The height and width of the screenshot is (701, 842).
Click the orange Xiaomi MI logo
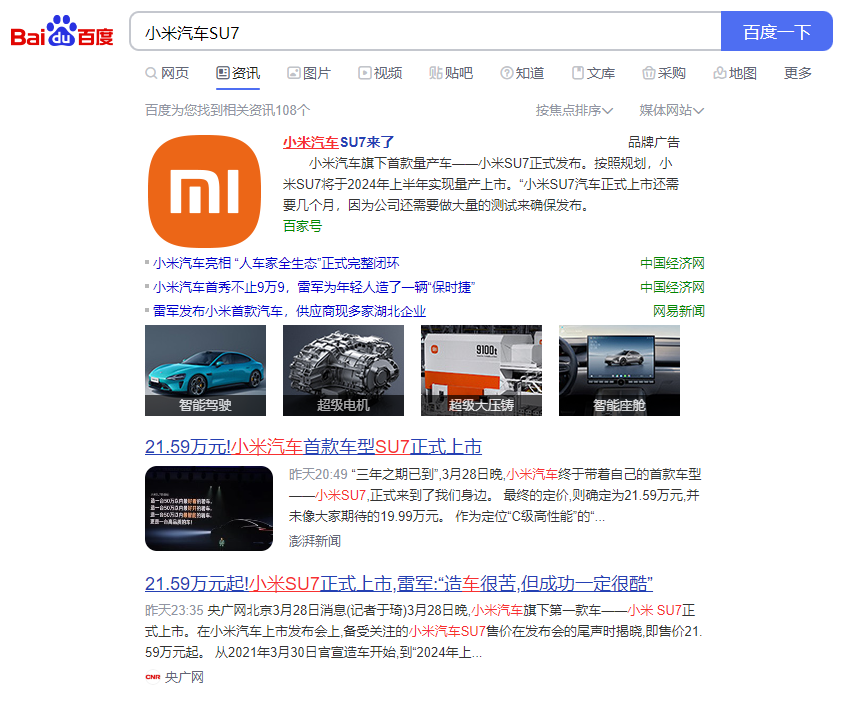click(x=205, y=191)
